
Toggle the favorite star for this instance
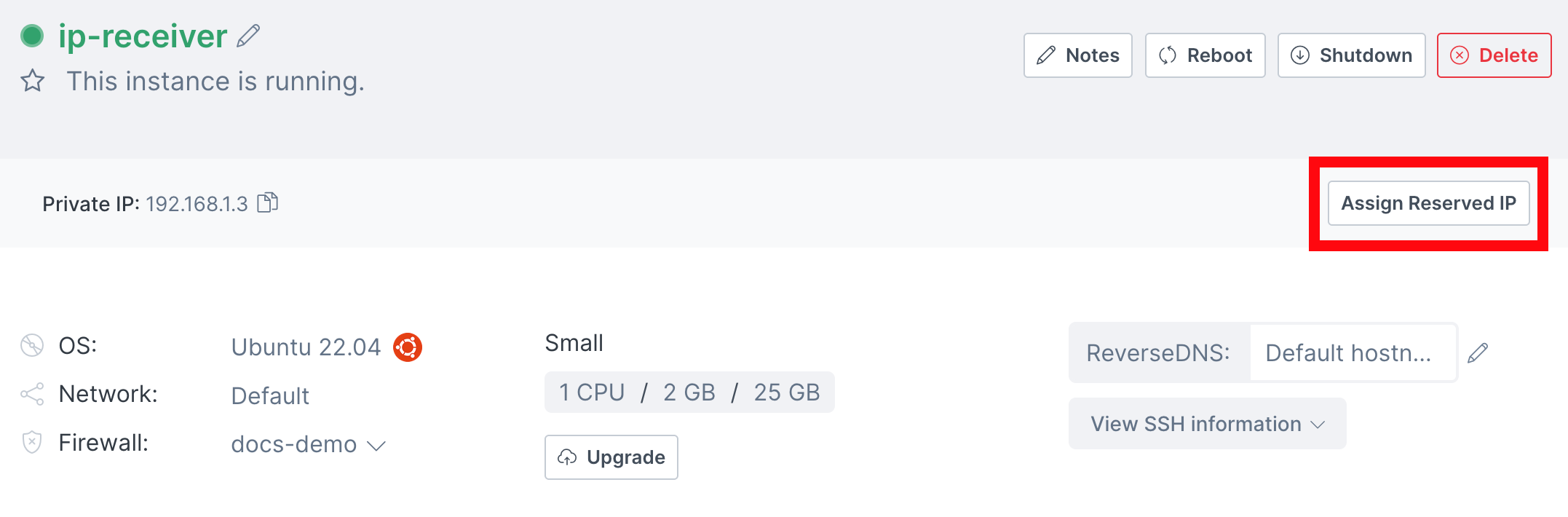click(x=33, y=81)
